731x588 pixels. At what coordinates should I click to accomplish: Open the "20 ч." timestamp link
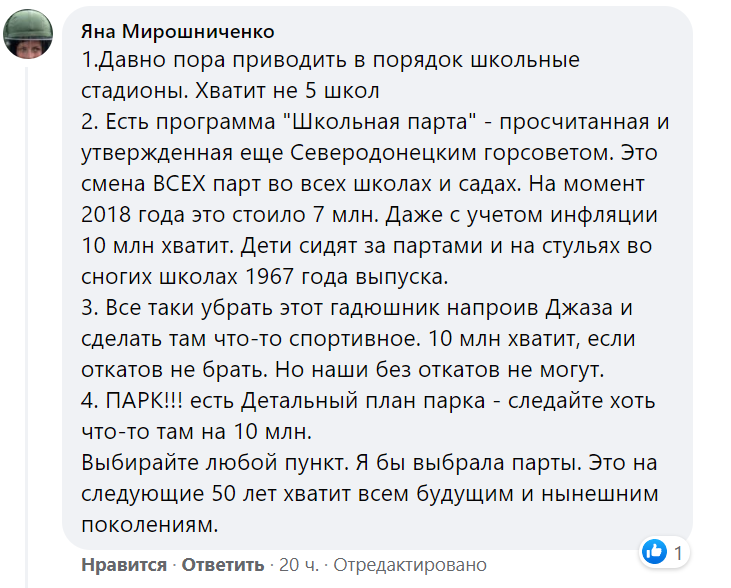click(x=299, y=565)
